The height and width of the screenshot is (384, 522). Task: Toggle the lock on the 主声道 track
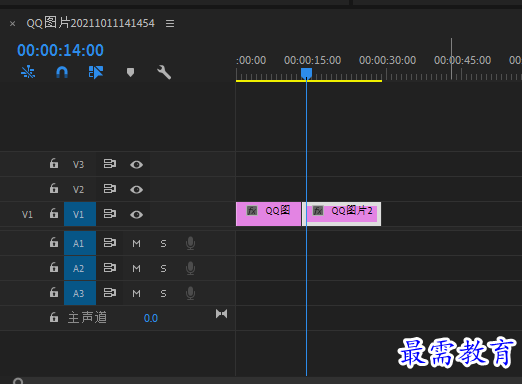54,317
